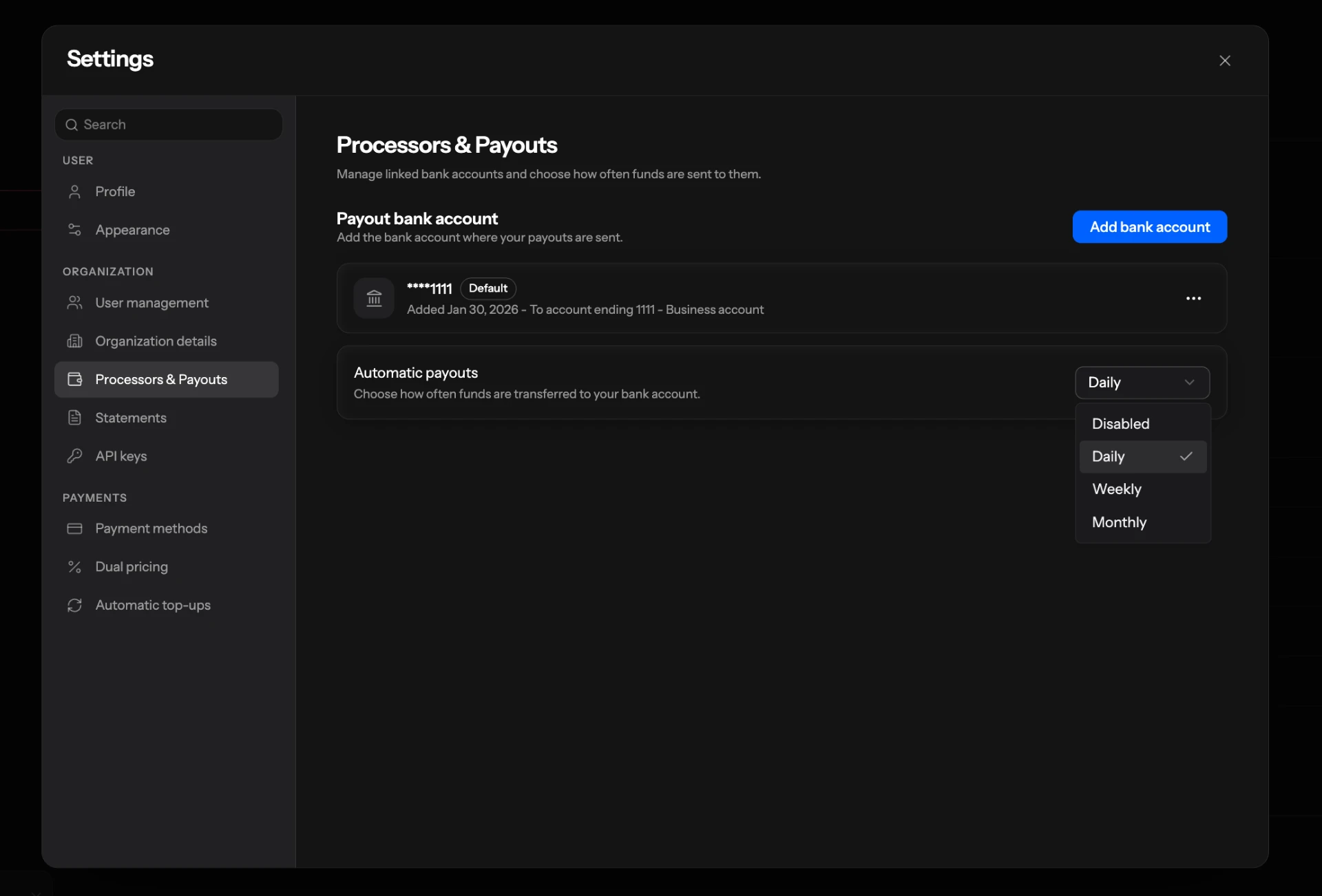Viewport: 1322px width, 896px height.
Task: Click the Organization details building icon
Action: 74,341
